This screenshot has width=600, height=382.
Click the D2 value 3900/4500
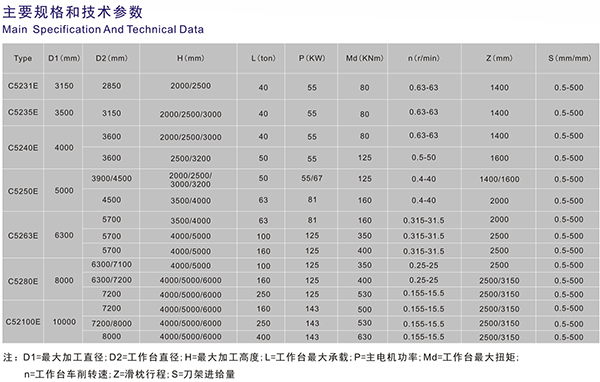[x=111, y=178]
